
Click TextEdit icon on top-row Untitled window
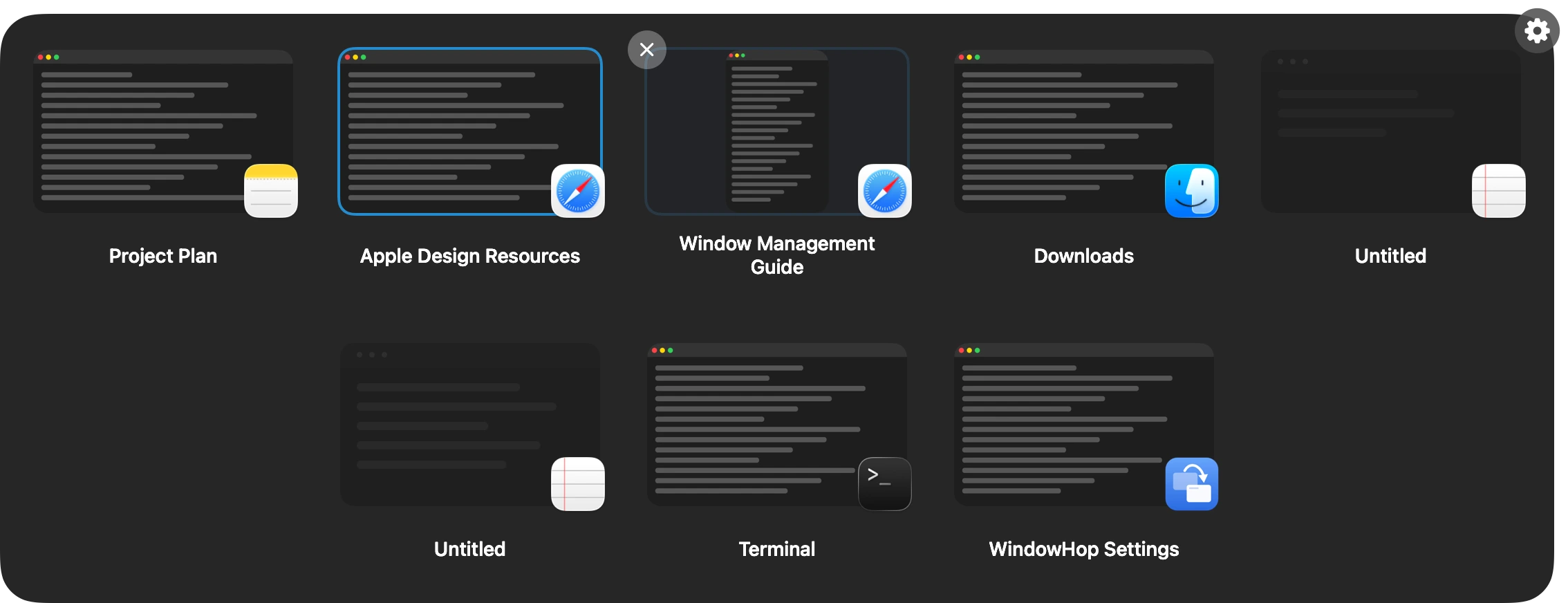1499,191
